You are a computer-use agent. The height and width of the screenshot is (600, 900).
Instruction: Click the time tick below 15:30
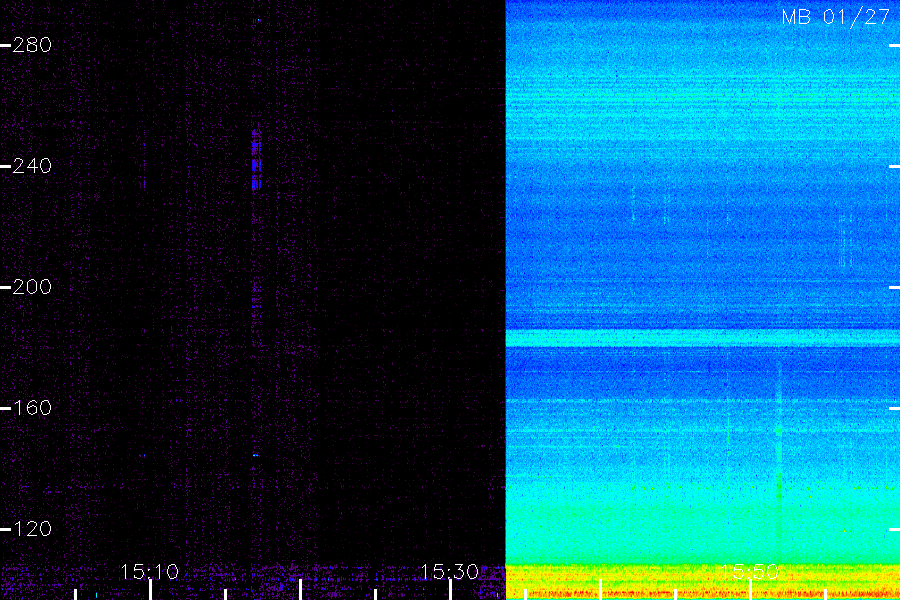click(x=451, y=590)
